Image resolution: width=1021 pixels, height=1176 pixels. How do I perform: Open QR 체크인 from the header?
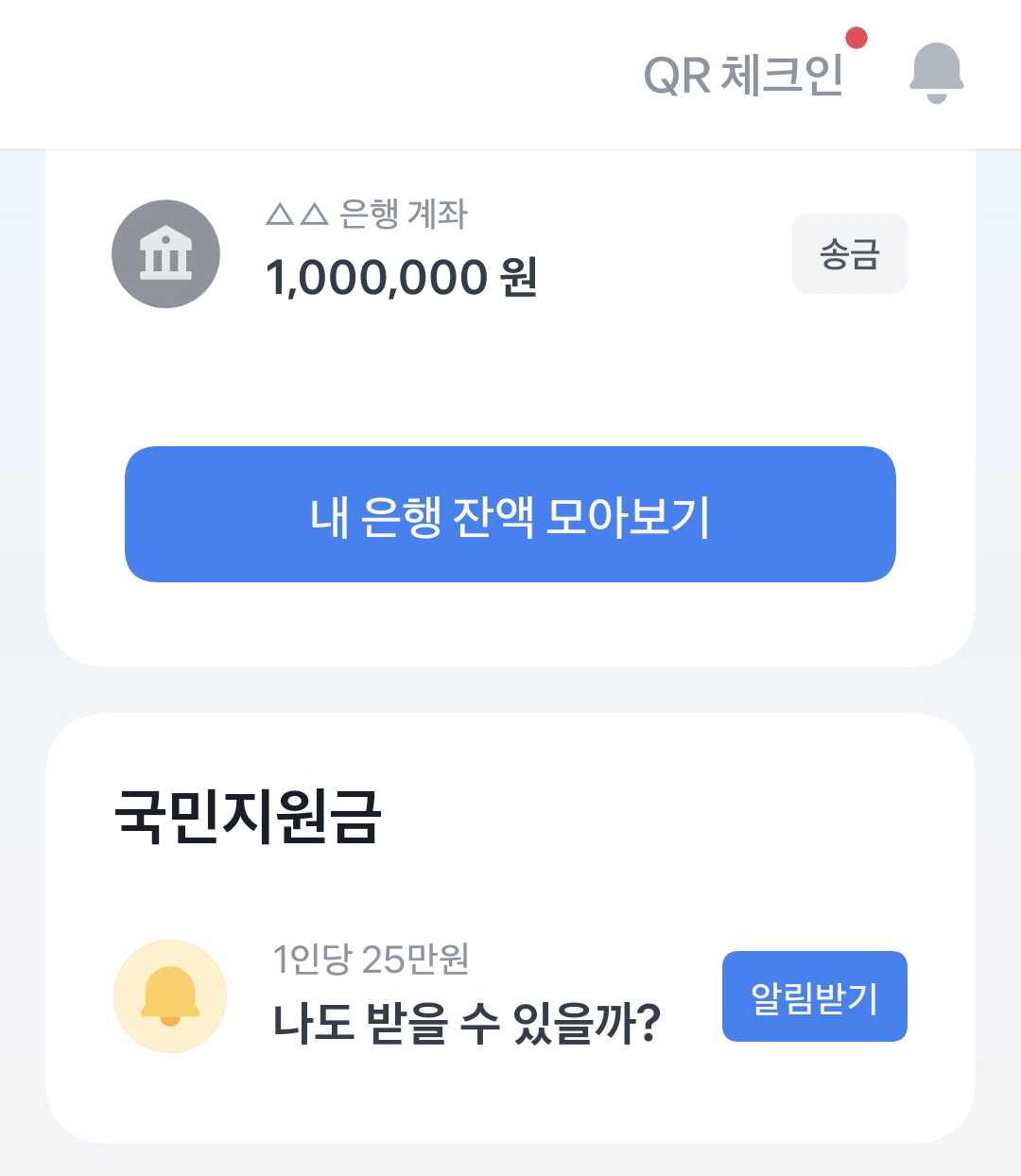point(743,75)
